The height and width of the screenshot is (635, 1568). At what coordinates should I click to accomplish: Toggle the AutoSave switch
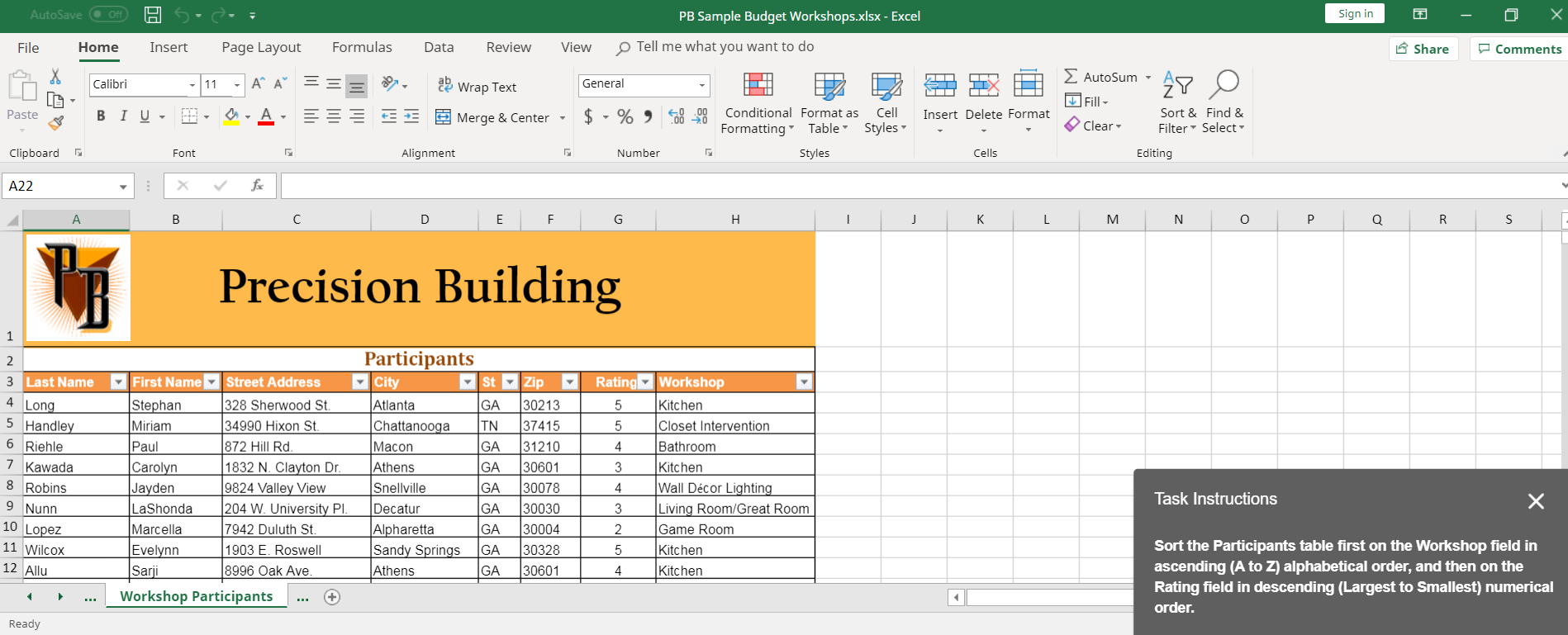point(108,15)
